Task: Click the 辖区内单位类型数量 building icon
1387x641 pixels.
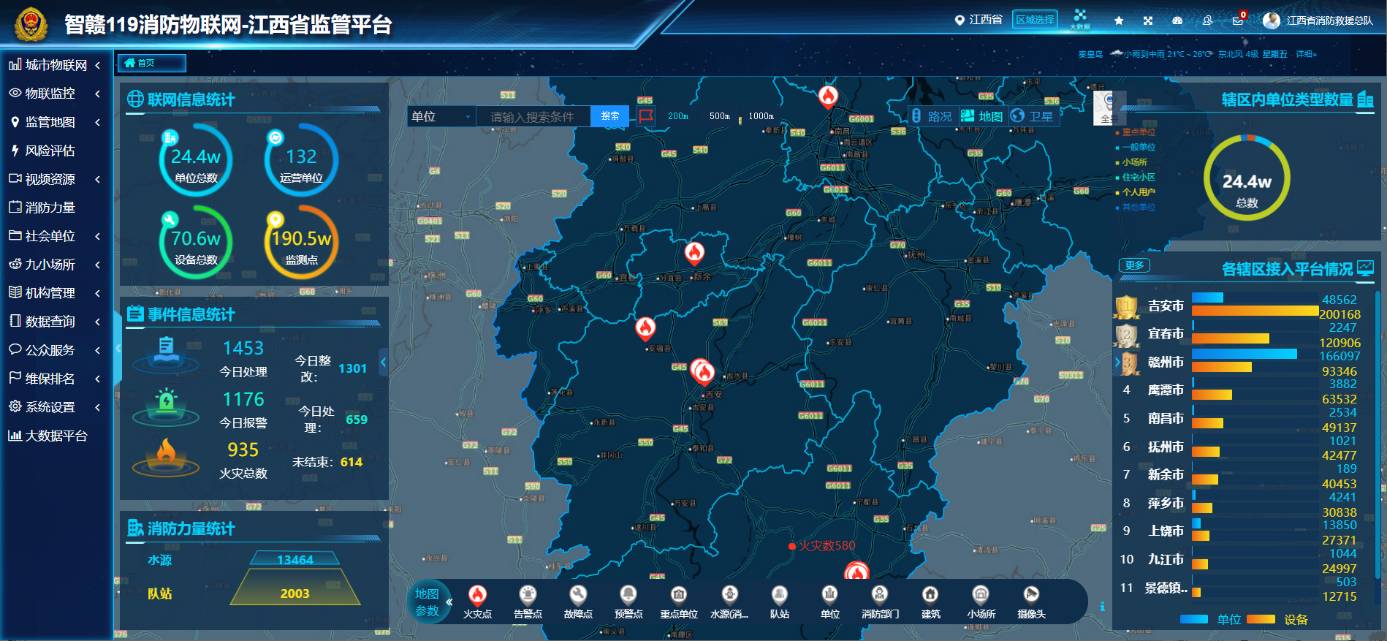Action: point(1366,99)
